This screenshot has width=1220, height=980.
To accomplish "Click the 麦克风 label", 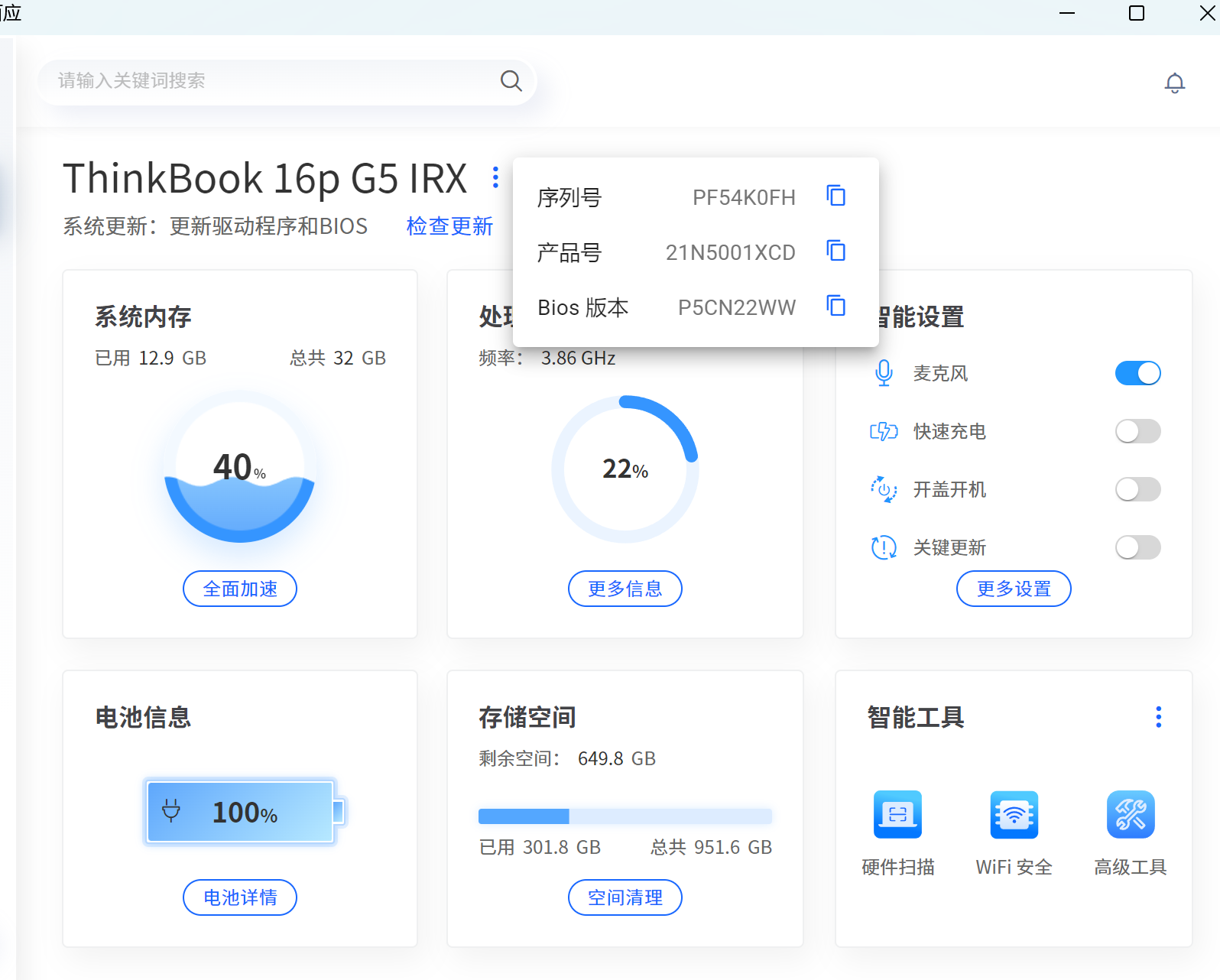I will (x=940, y=373).
